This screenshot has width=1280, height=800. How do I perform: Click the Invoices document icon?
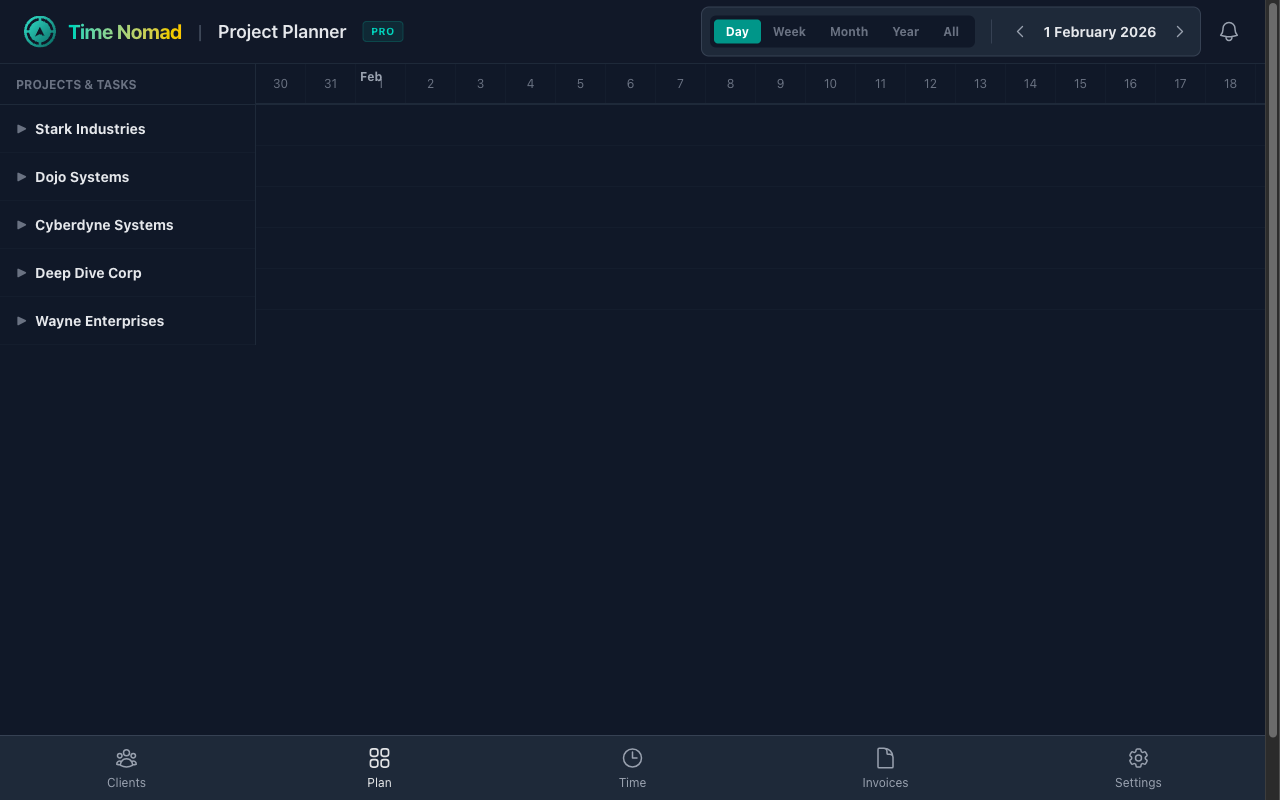885,757
